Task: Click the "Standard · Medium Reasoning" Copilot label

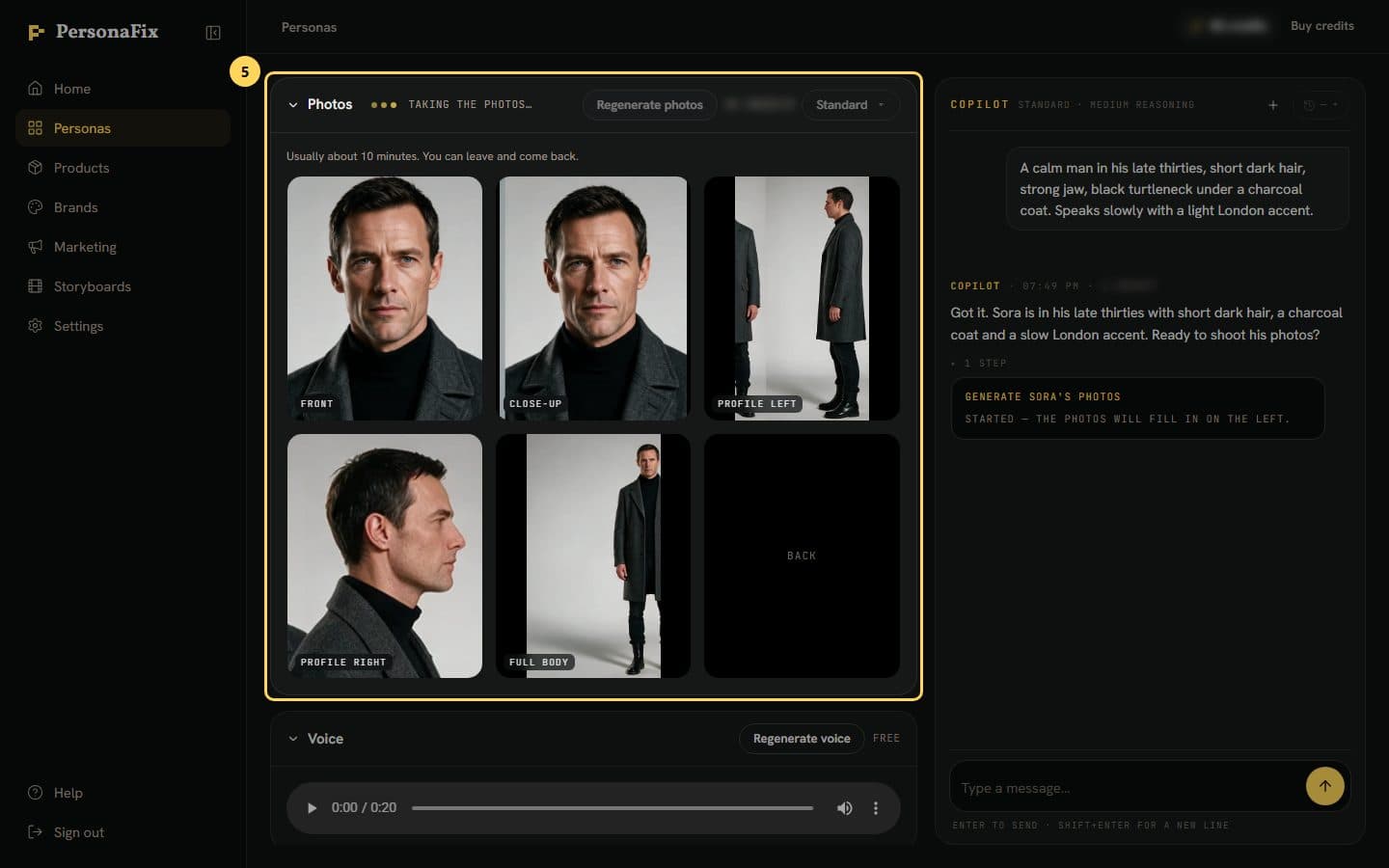Action: point(1106,105)
